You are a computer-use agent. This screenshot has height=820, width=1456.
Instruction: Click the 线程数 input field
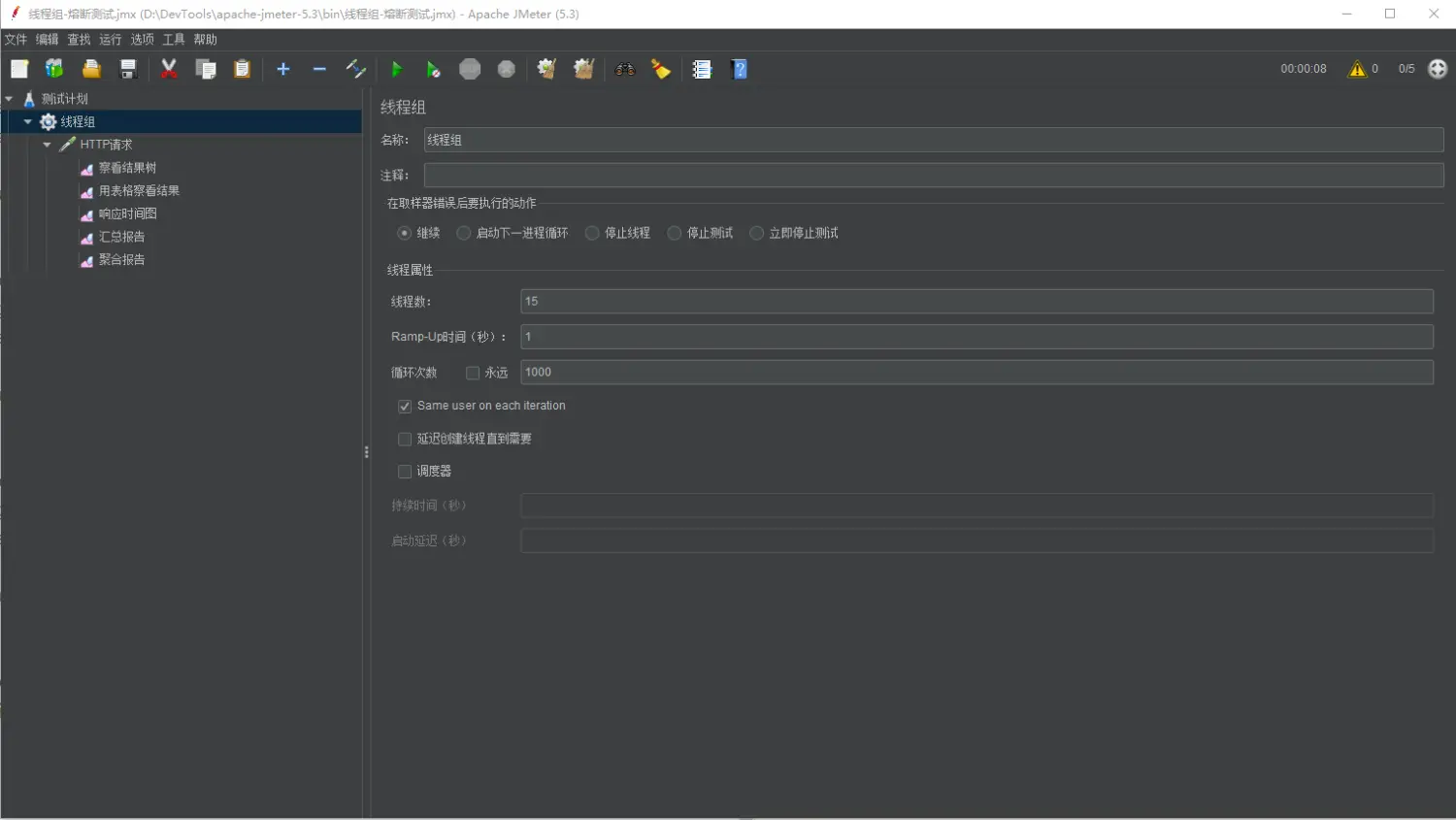point(976,302)
